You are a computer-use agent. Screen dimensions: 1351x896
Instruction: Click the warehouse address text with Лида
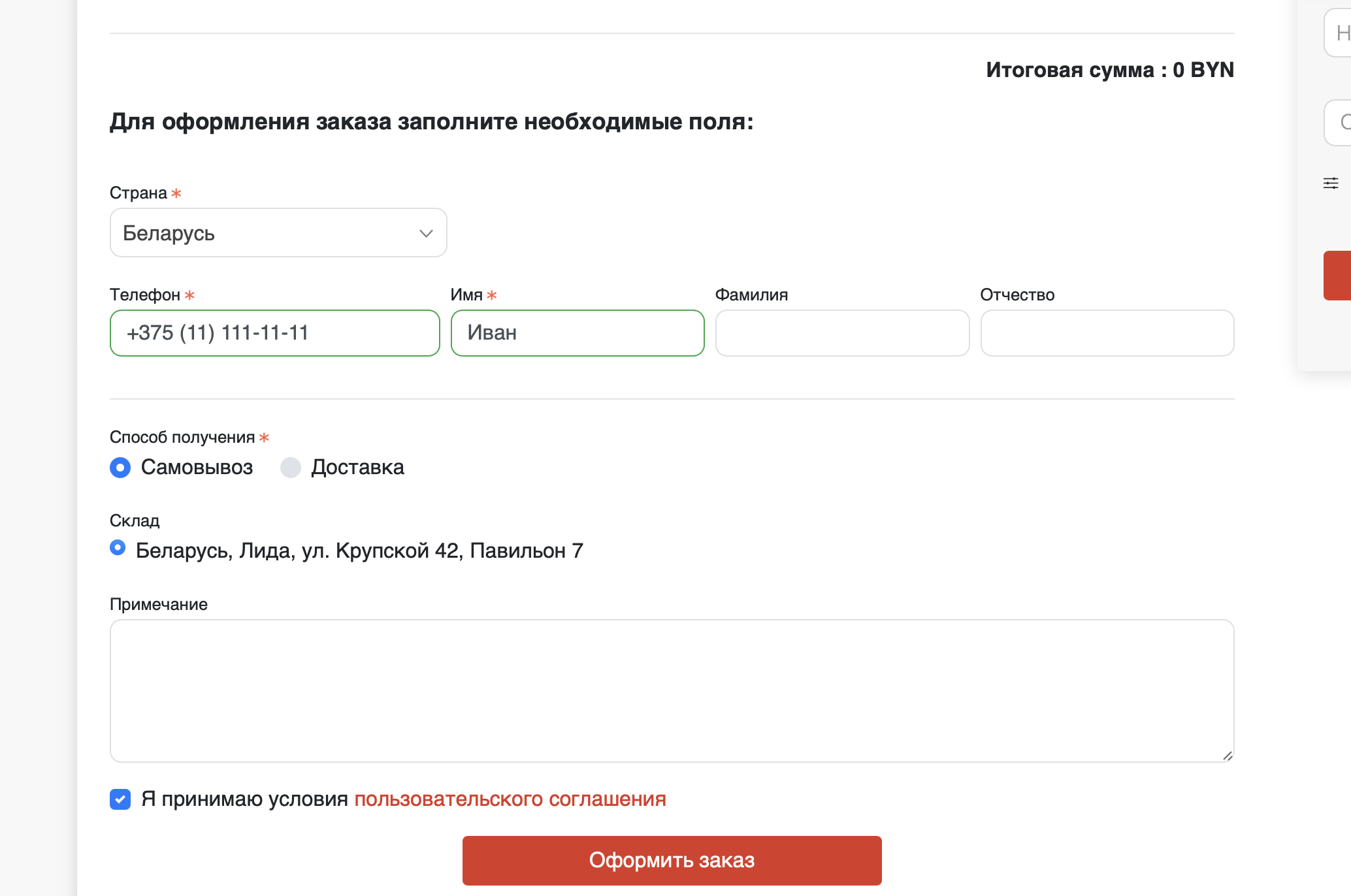coord(359,551)
